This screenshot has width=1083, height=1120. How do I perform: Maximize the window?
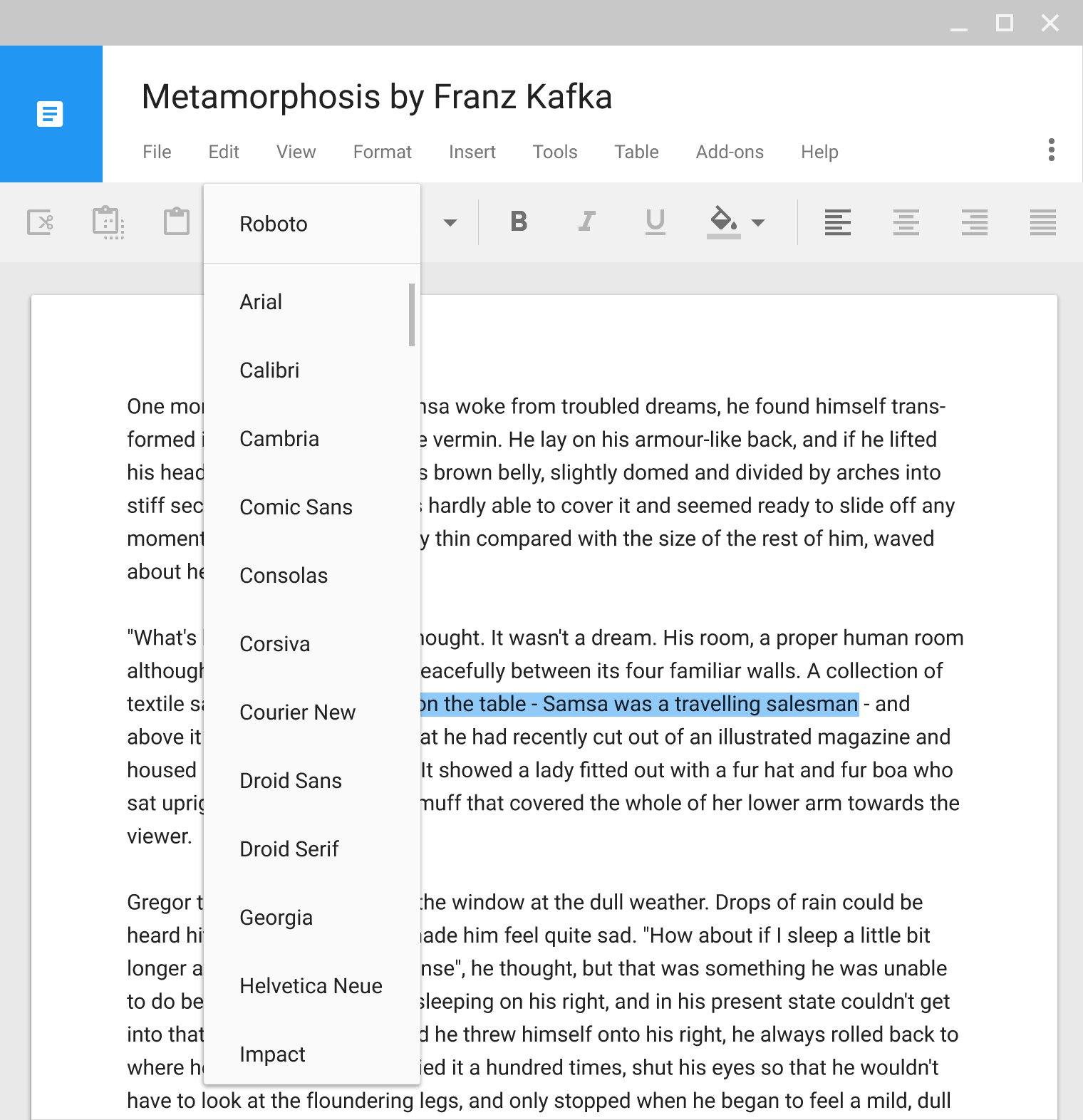[x=1005, y=23]
